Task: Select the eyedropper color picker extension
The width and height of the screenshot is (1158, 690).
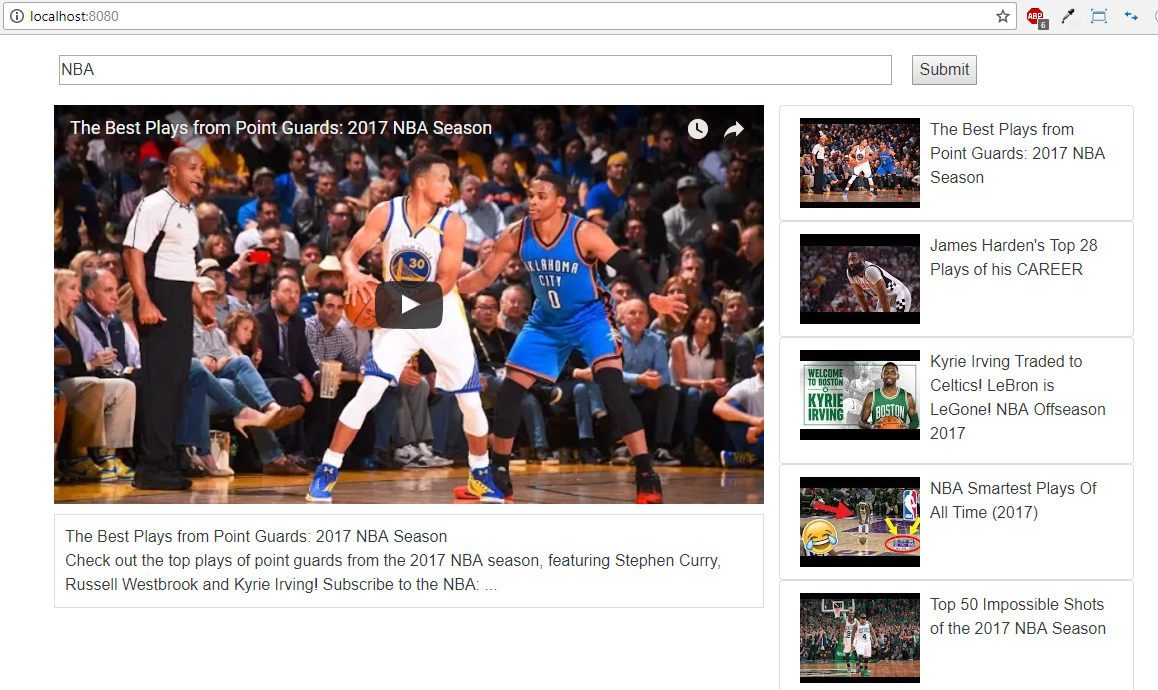Action: point(1067,16)
